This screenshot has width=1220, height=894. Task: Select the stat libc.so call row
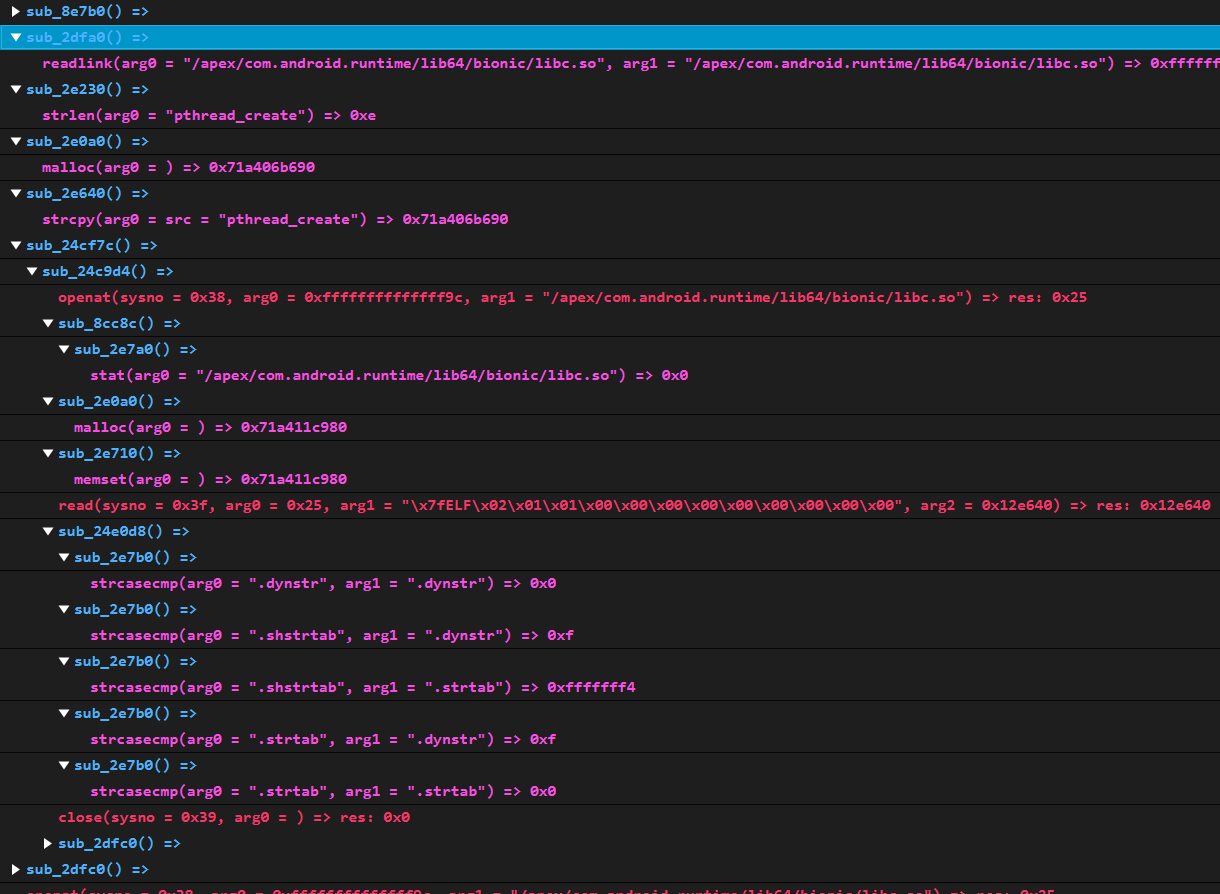[x=388, y=375]
